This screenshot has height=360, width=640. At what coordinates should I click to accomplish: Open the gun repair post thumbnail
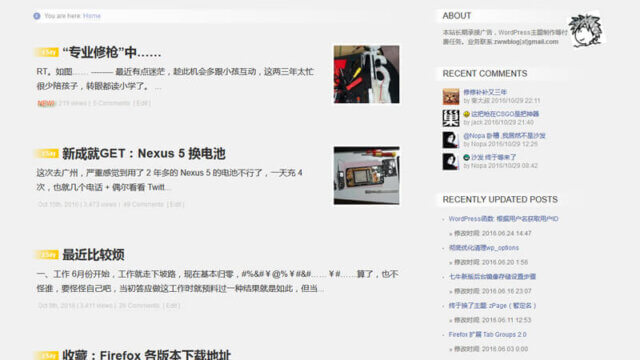click(367, 74)
